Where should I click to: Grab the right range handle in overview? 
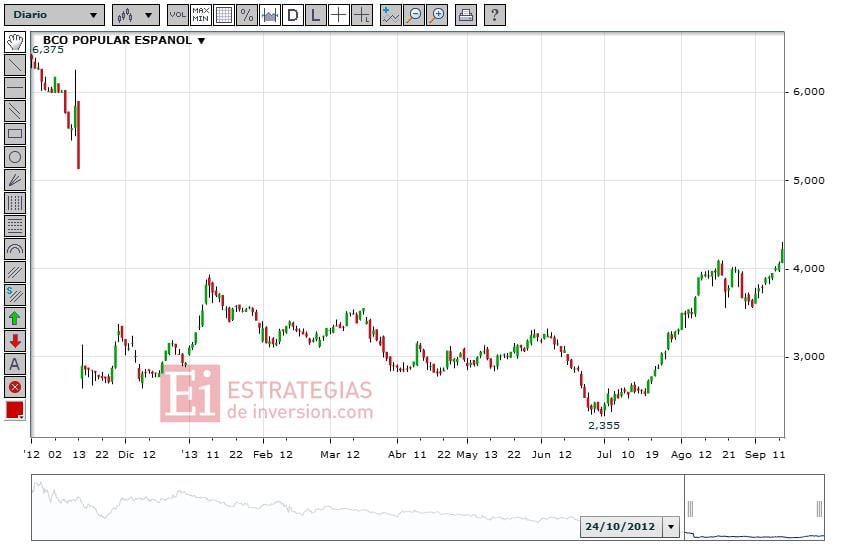pyautogui.click(x=819, y=508)
